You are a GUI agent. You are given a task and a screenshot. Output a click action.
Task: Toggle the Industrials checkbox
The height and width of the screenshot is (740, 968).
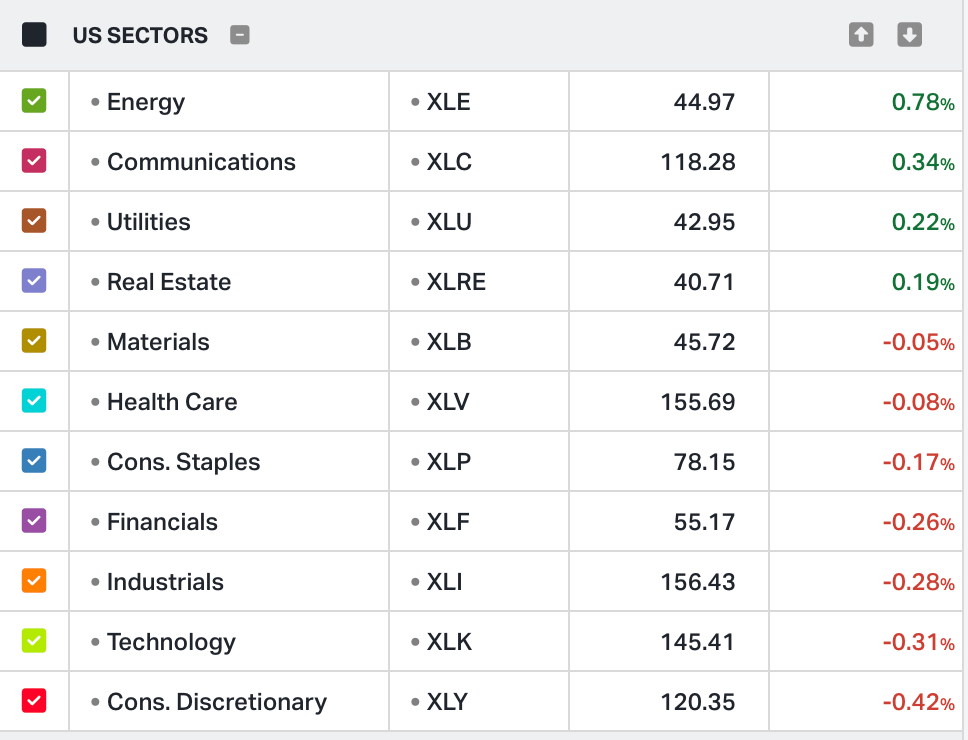pyautogui.click(x=34, y=581)
